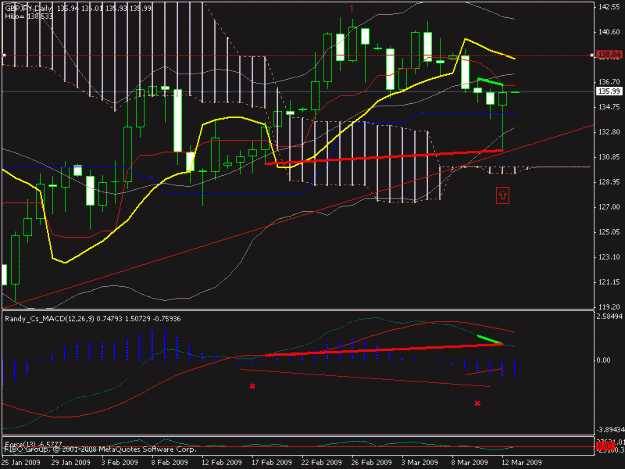Click price scale value 127.00
The width and height of the screenshot is (625, 469).
point(609,207)
